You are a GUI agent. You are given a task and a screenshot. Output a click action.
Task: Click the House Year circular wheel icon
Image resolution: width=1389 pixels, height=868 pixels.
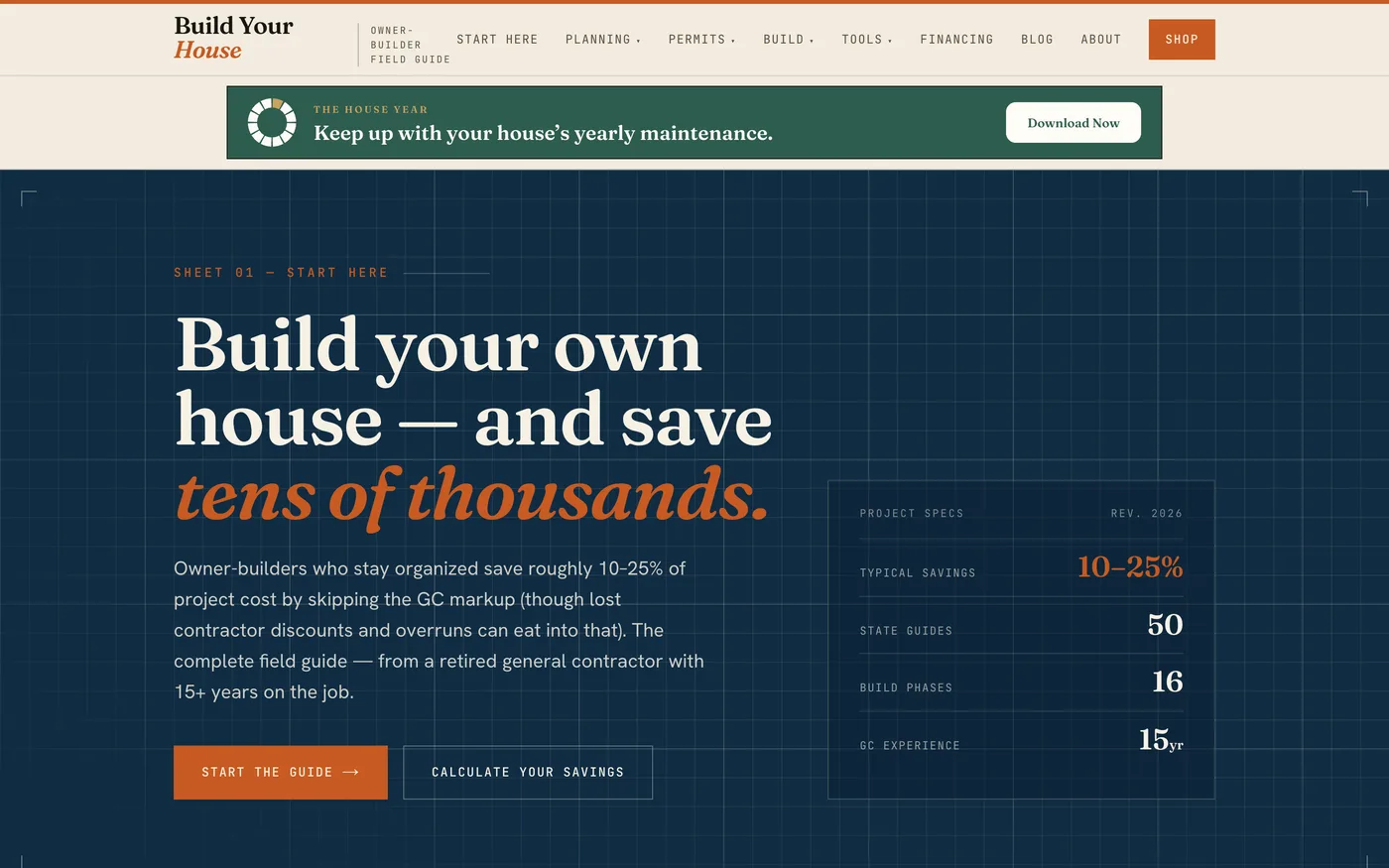(272, 122)
